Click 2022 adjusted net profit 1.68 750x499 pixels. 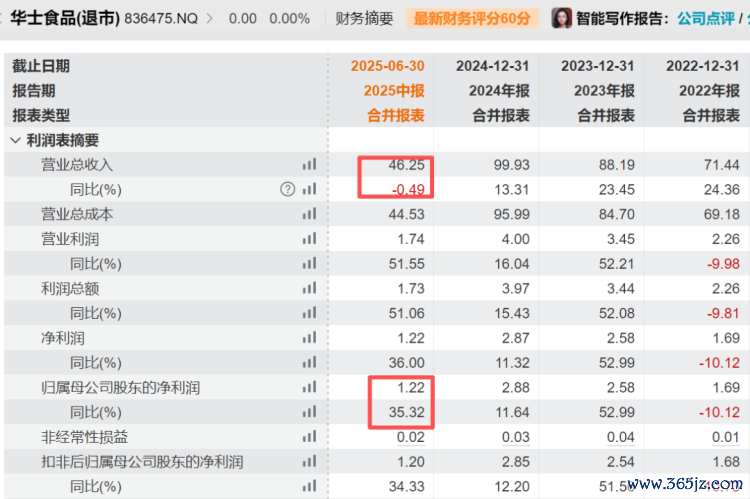tap(726, 462)
